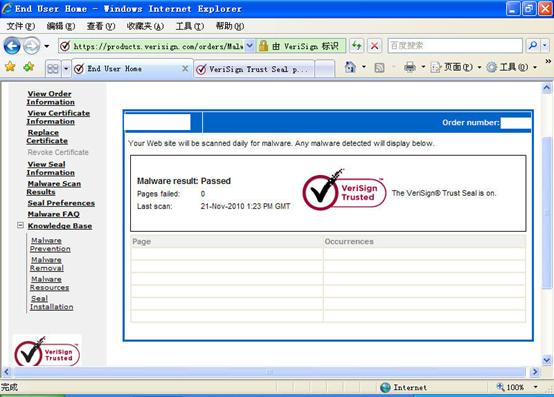Image resolution: width=554 pixels, height=397 pixels.
Task: Click the VeriSign Trusted logo in sidebar
Action: point(47,351)
